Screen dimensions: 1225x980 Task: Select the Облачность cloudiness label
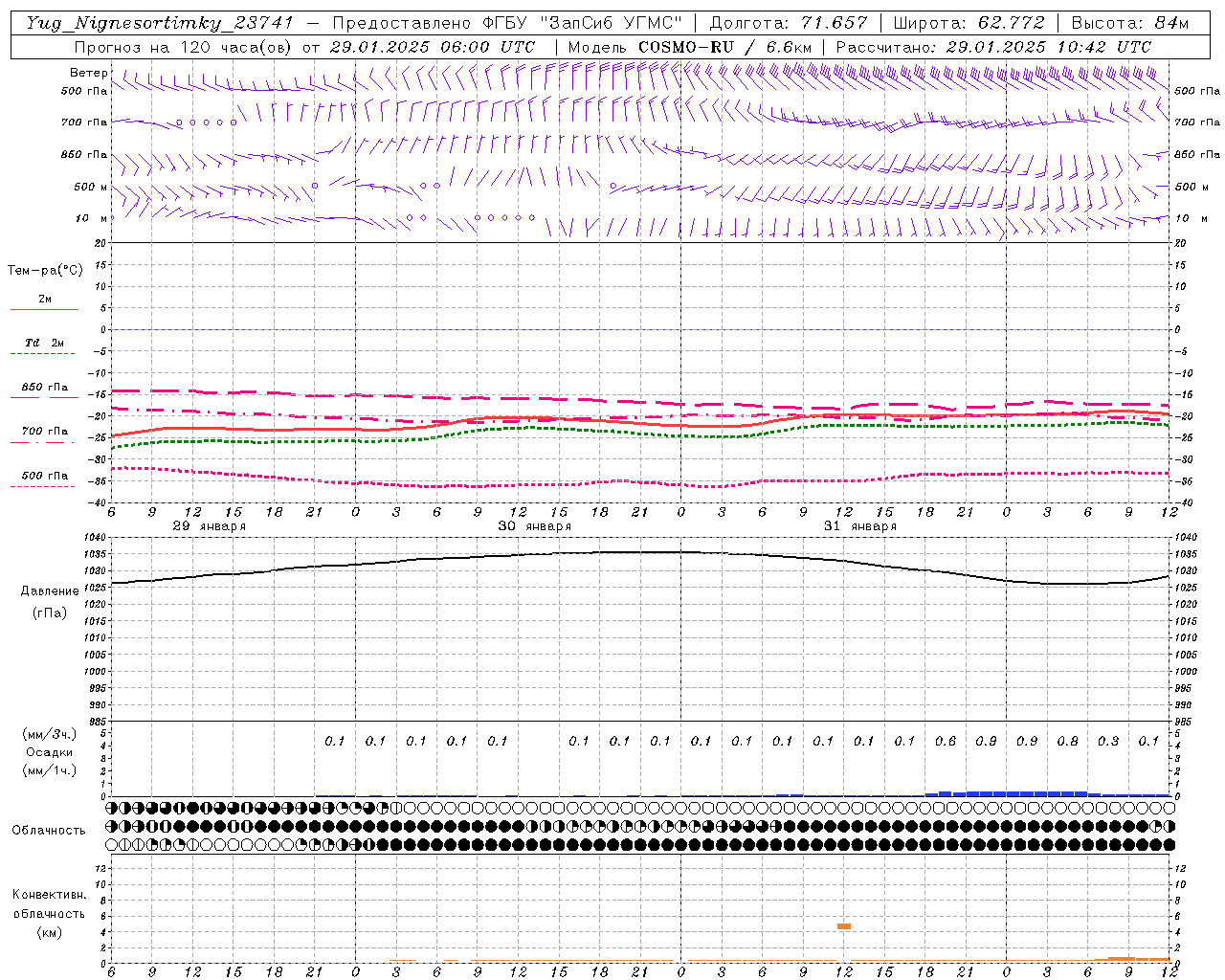click(49, 830)
